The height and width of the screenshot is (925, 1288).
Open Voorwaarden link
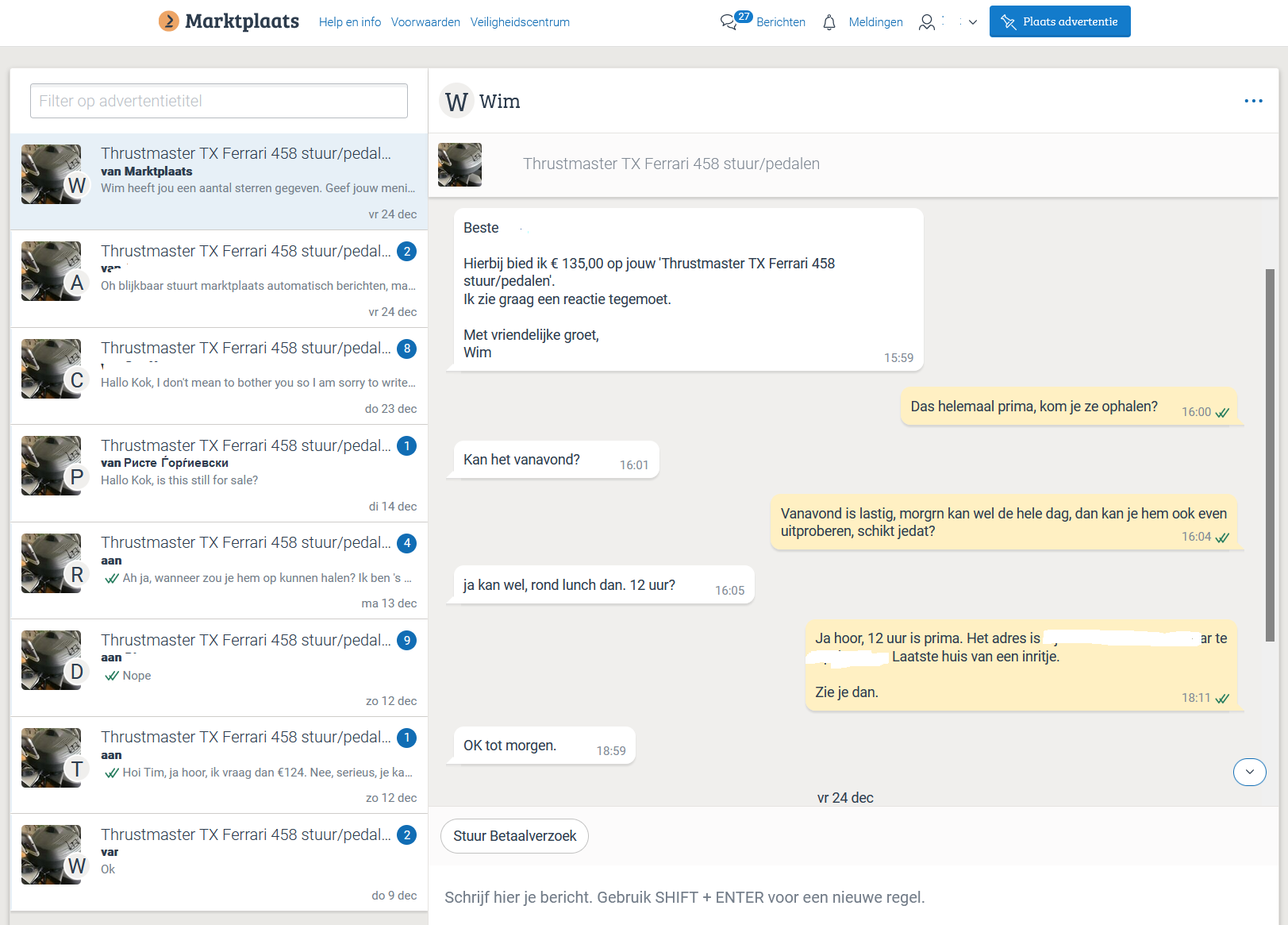(425, 22)
